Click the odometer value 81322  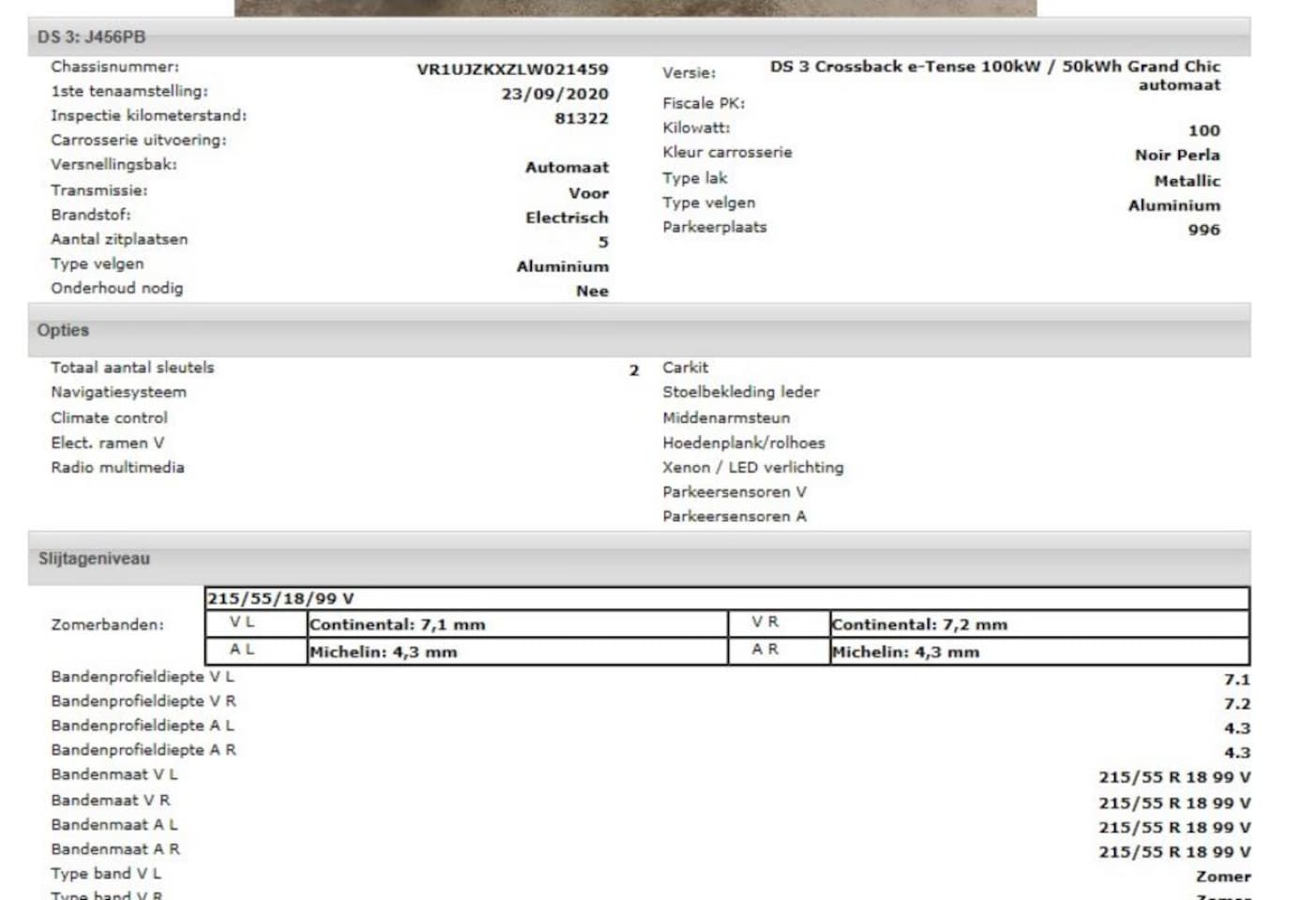click(x=581, y=118)
